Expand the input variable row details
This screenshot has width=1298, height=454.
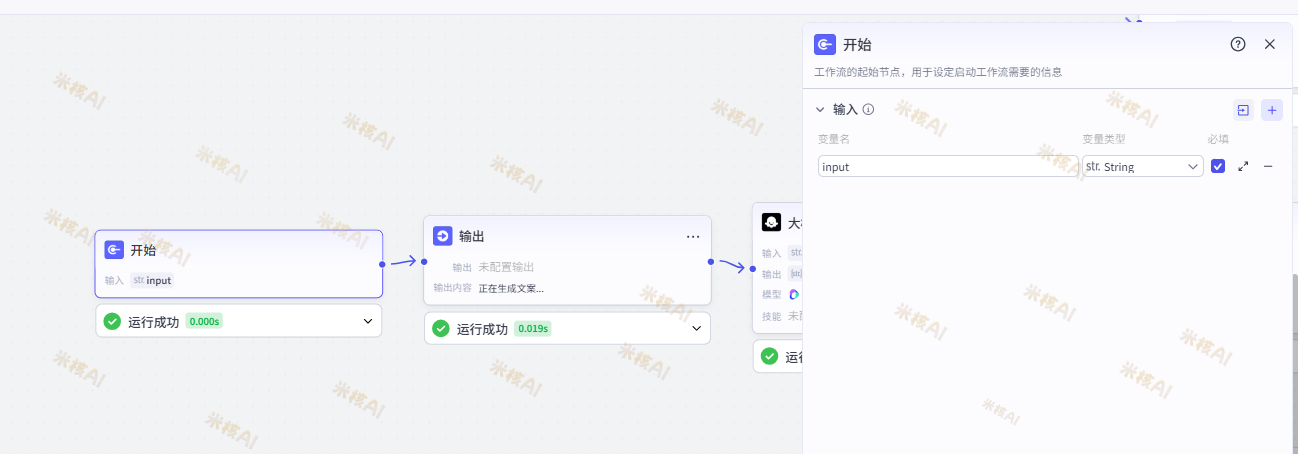(x=1243, y=166)
